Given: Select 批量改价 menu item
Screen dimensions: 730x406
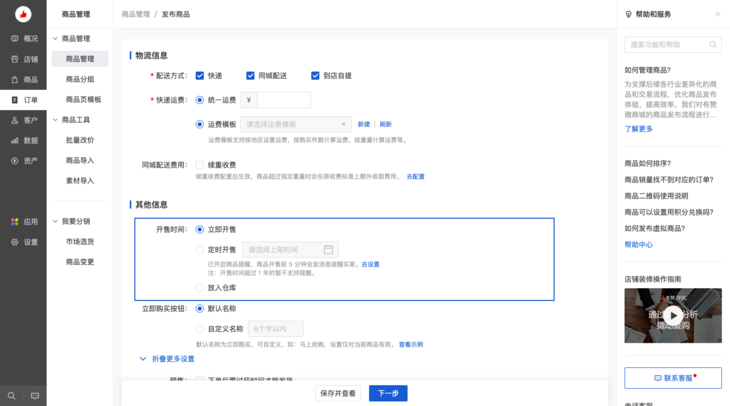Looking at the screenshot, I should [x=80, y=140].
